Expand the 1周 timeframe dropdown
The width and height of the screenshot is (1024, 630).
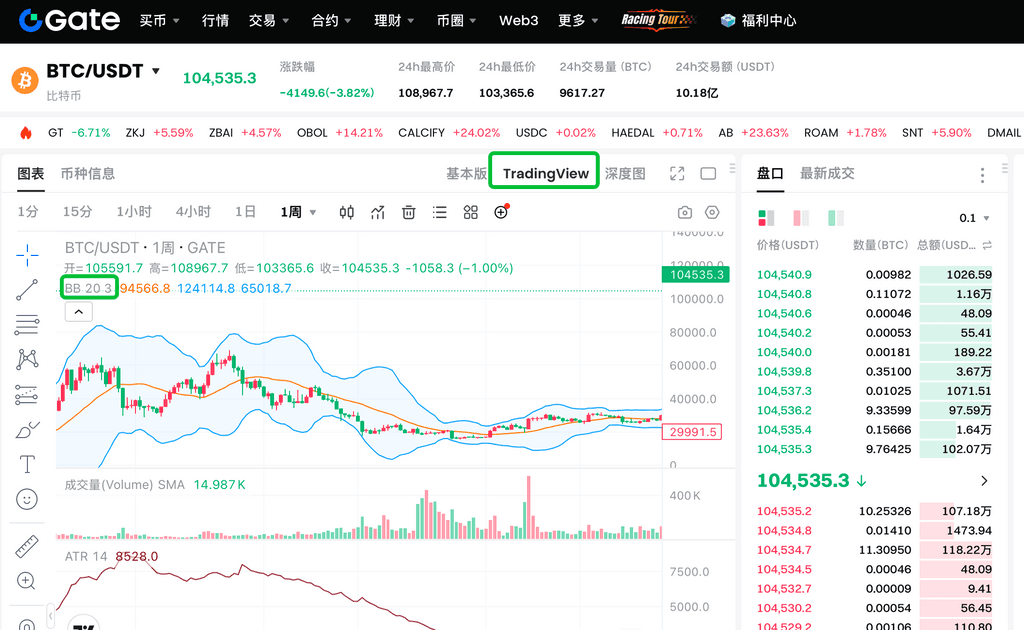coord(313,212)
